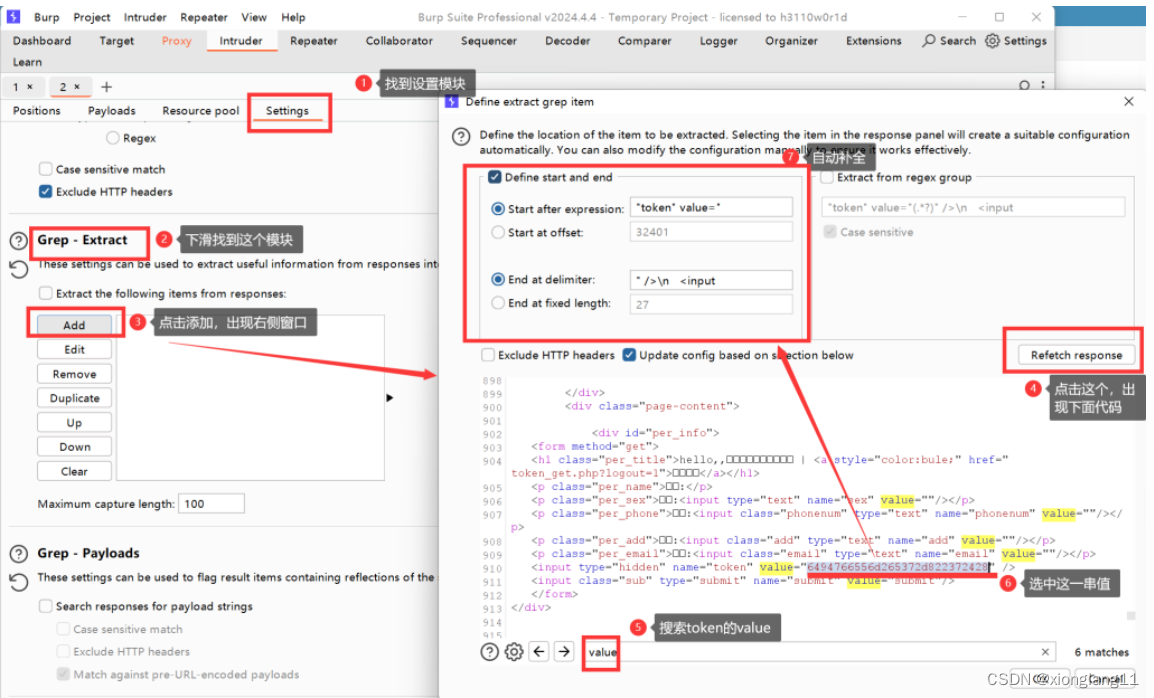Go to next search match arrow
The height and width of the screenshot is (698, 1154).
tap(564, 652)
